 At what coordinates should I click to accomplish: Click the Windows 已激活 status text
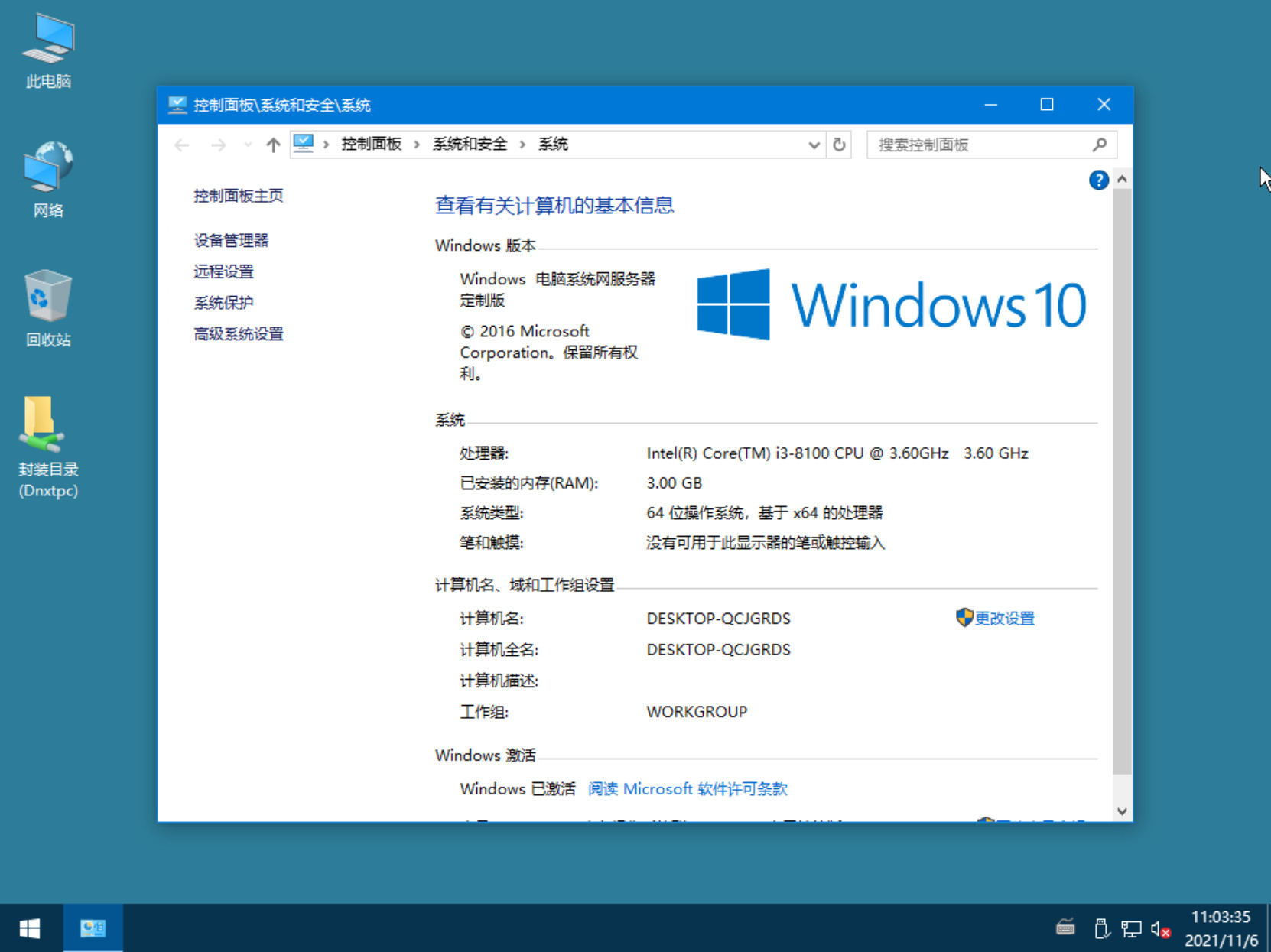518,788
